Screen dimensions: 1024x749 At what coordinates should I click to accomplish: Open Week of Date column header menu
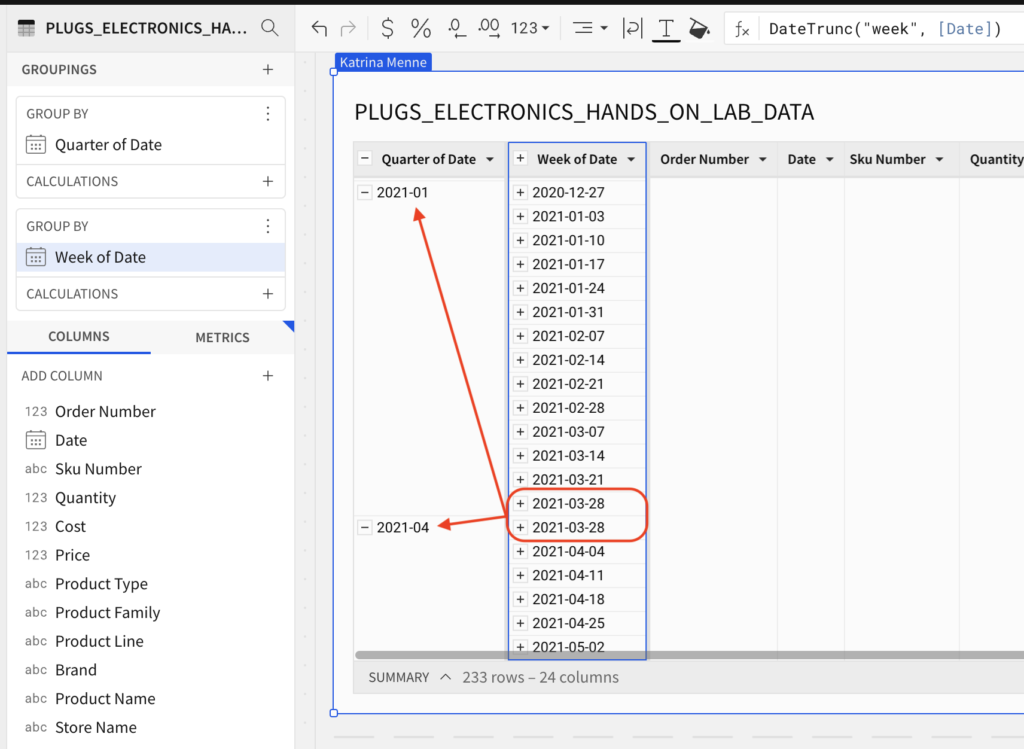click(631, 160)
